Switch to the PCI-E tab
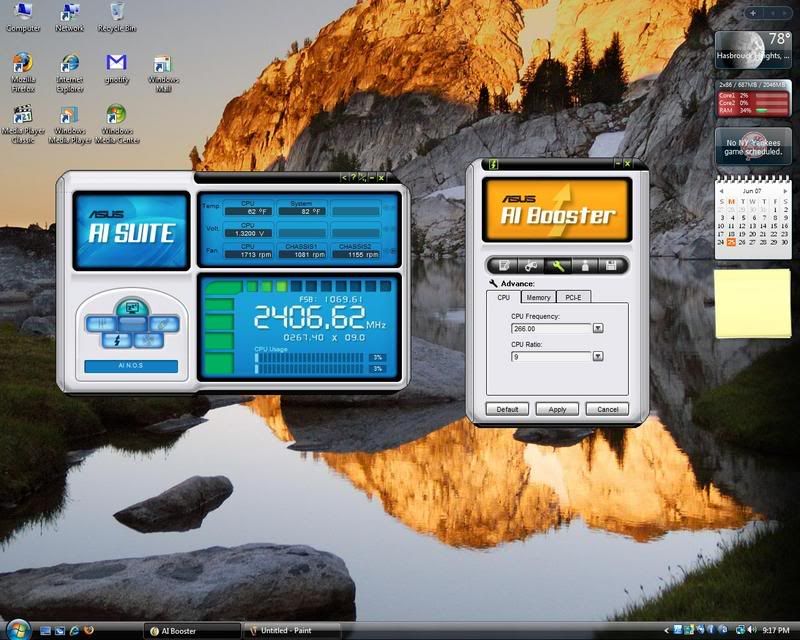Image resolution: width=800 pixels, height=640 pixels. pos(573,297)
